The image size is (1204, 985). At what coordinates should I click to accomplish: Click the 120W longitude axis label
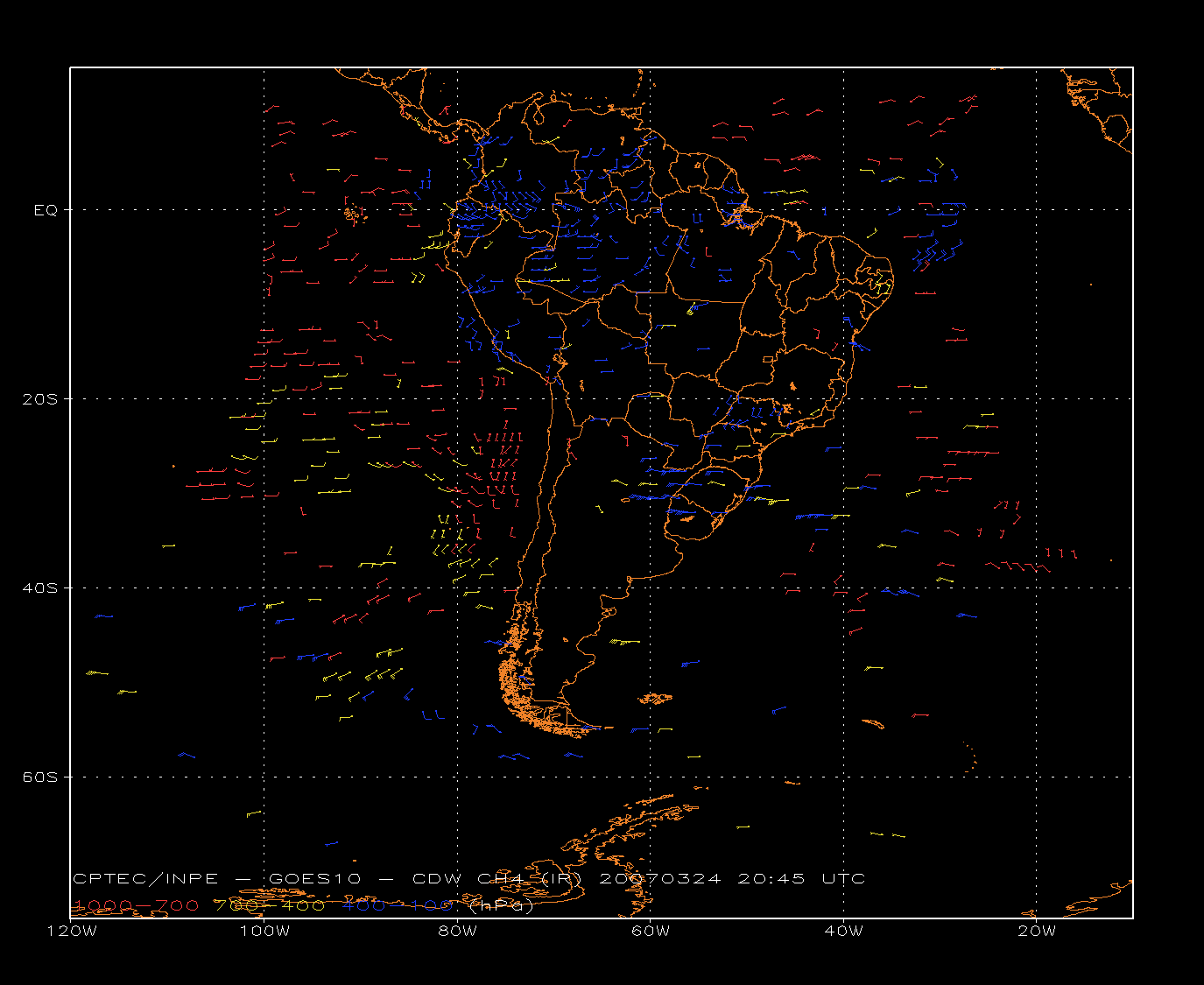72,931
